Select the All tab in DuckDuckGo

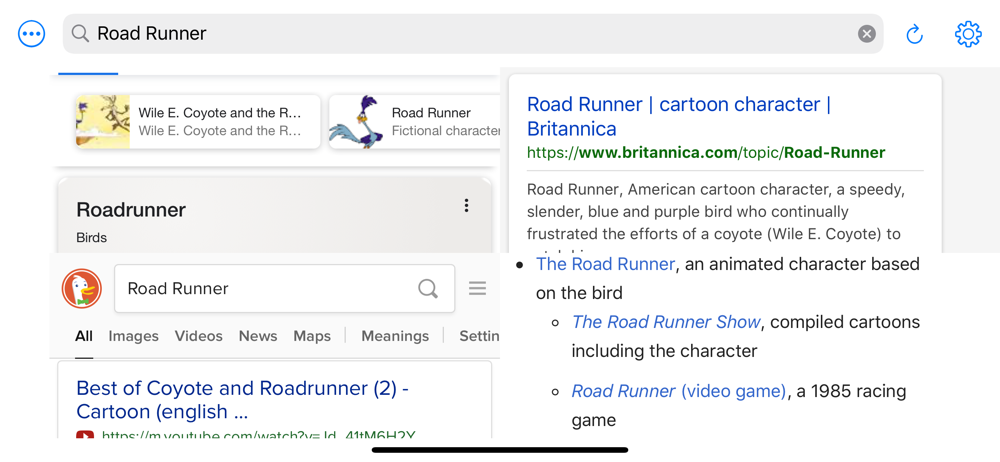tap(84, 336)
